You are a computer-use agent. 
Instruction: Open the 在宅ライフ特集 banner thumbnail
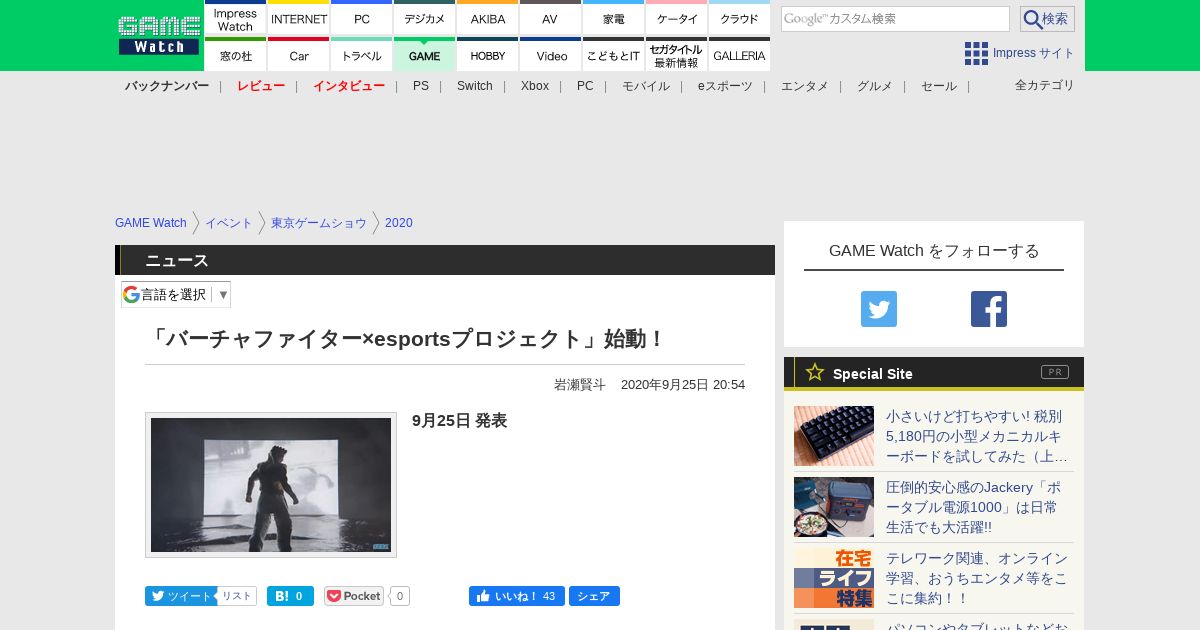834,578
